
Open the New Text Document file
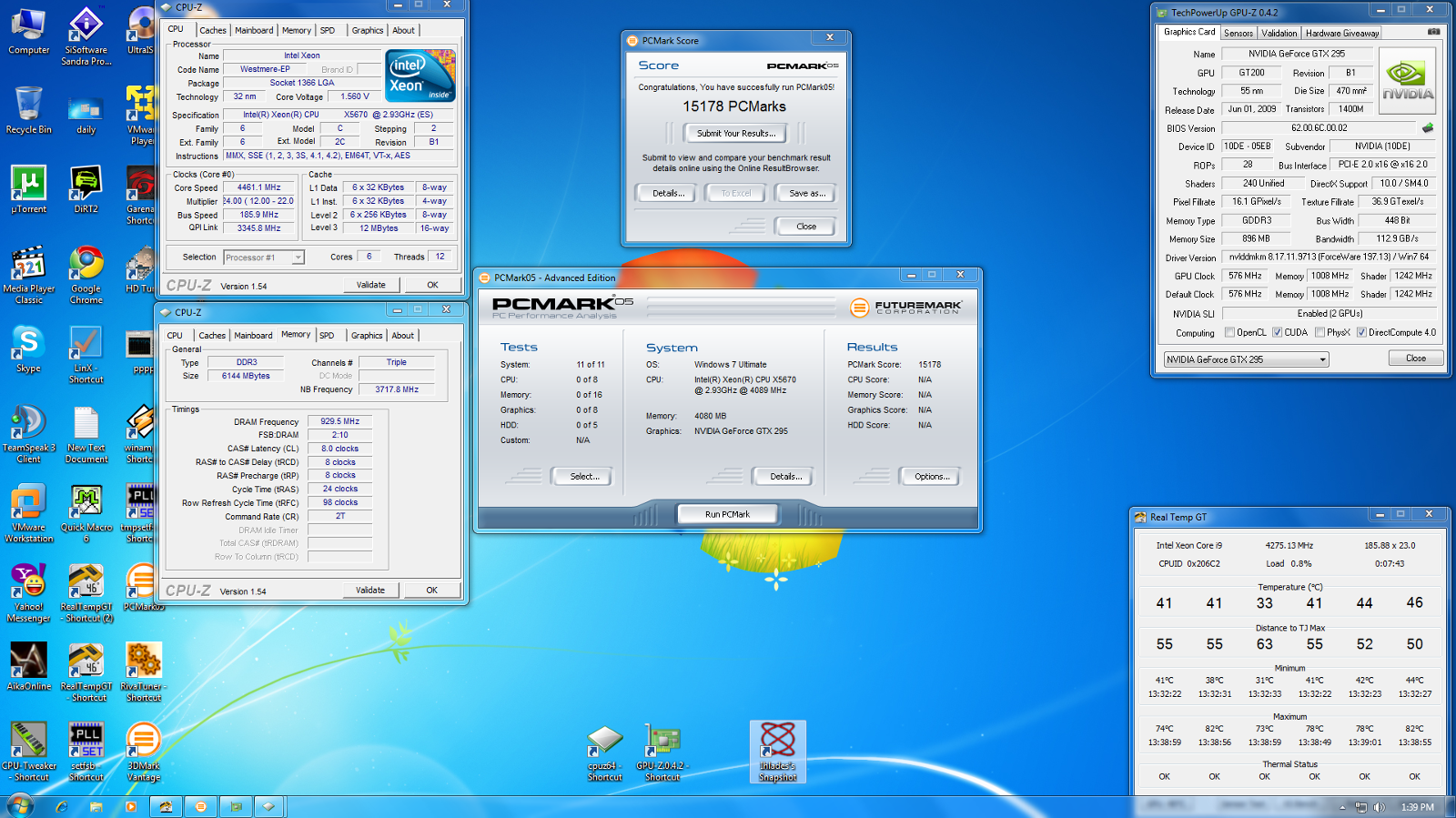point(86,434)
